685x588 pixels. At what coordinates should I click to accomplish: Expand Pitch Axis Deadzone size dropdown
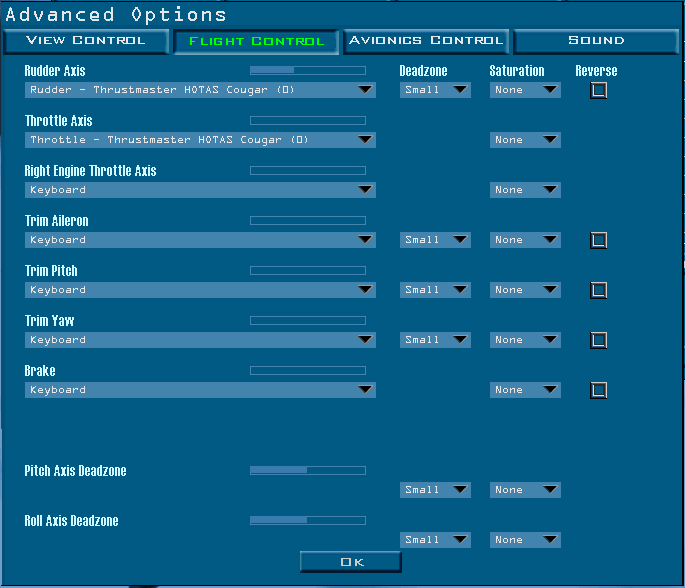point(435,490)
